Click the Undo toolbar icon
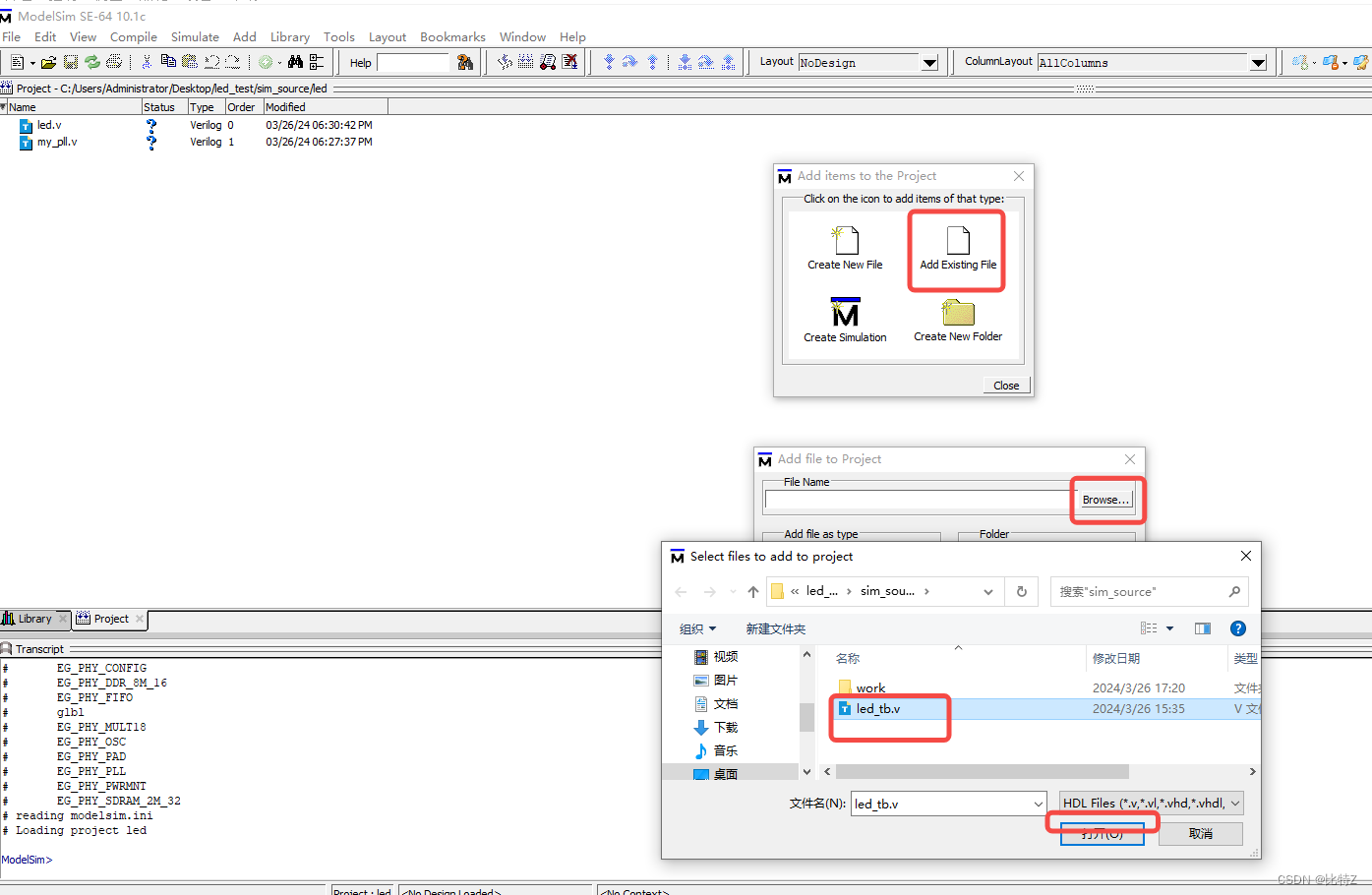 tap(210, 61)
